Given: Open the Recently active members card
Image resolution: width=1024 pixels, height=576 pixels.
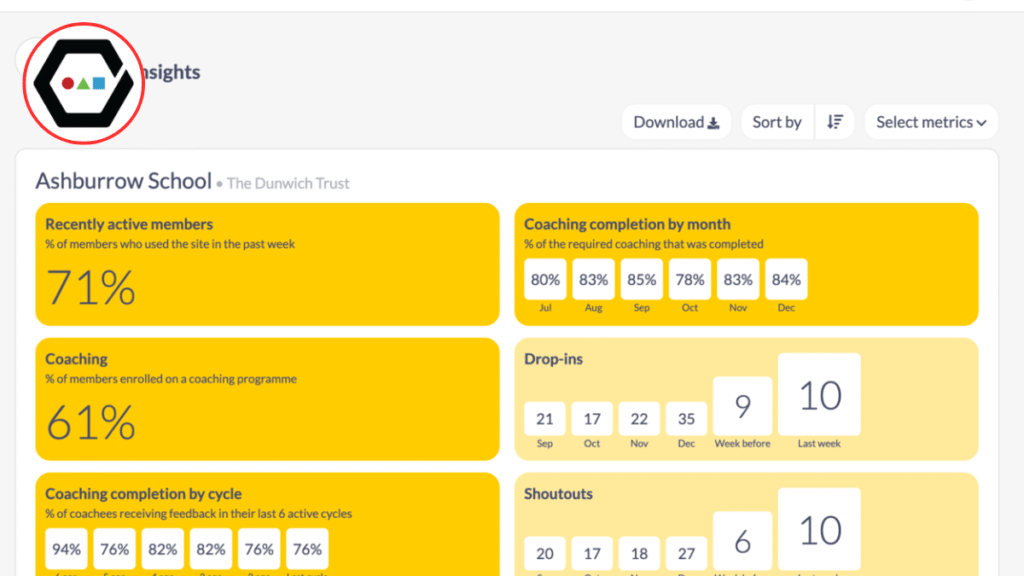Looking at the screenshot, I should tap(267, 264).
